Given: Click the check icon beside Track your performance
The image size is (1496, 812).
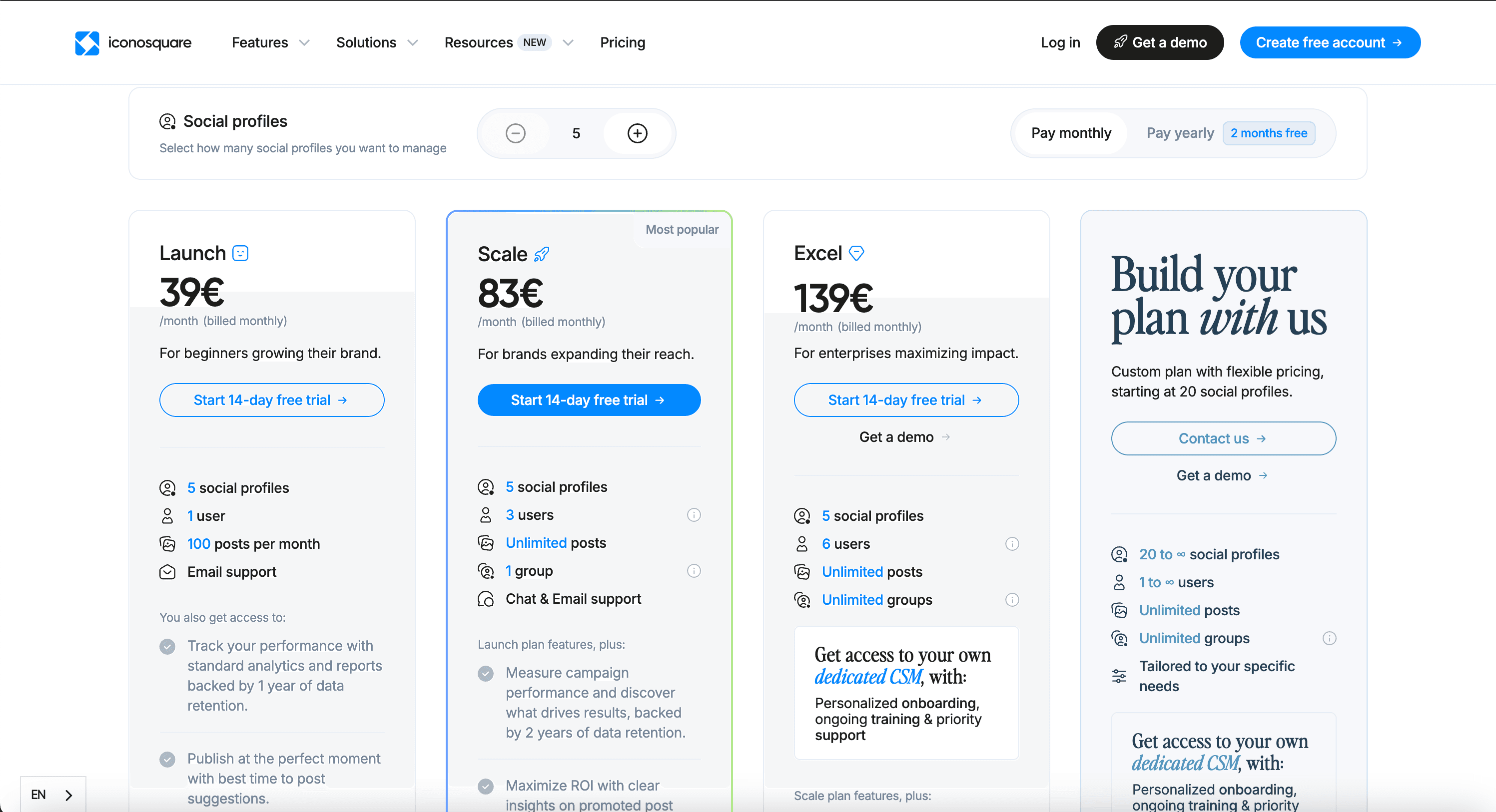Looking at the screenshot, I should point(167,647).
